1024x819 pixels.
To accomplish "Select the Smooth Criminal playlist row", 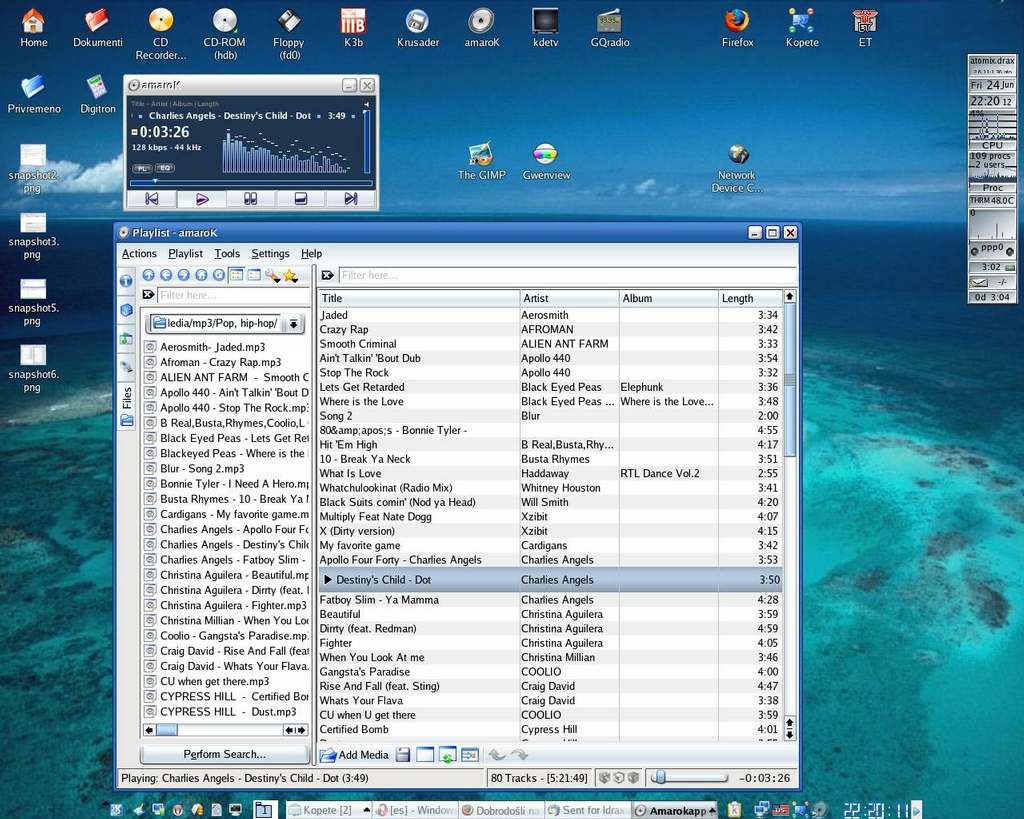I will pyautogui.click(x=550, y=344).
